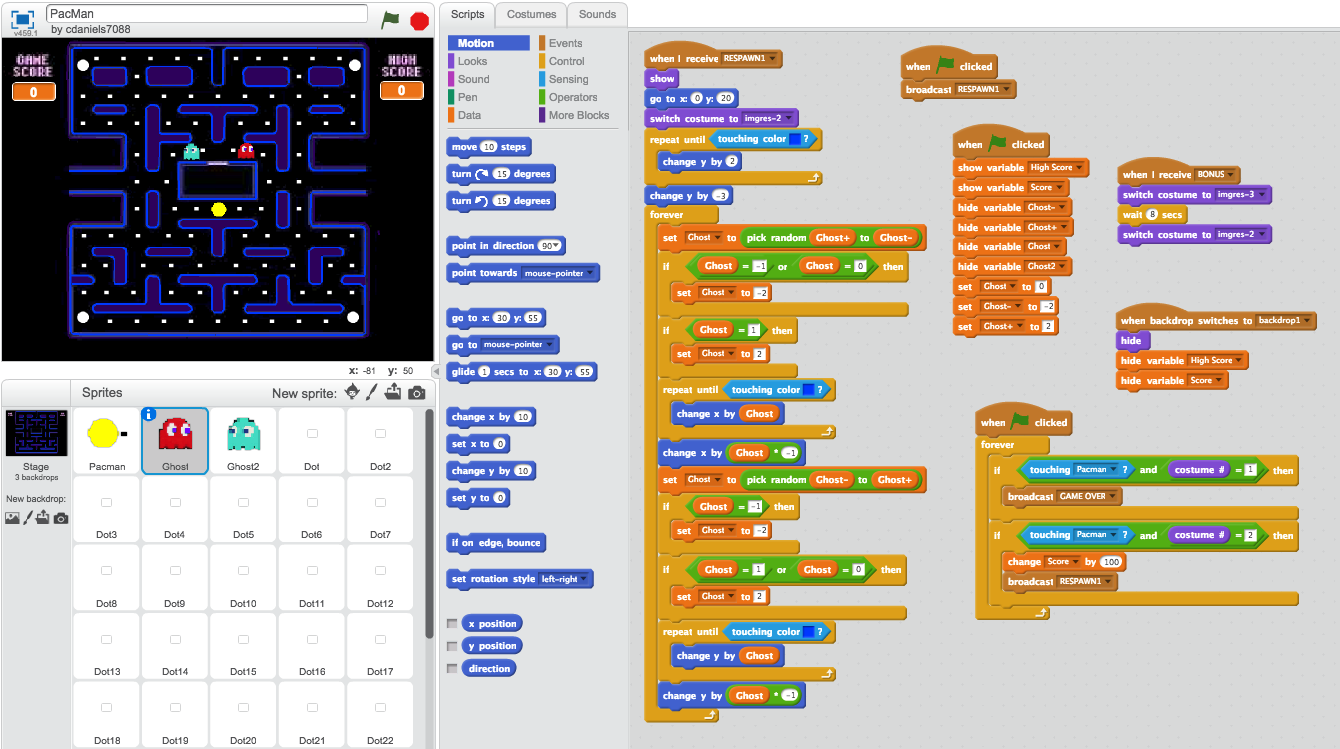The image size is (1340, 749).
Task: Select the Looks block category
Action: 472,61
